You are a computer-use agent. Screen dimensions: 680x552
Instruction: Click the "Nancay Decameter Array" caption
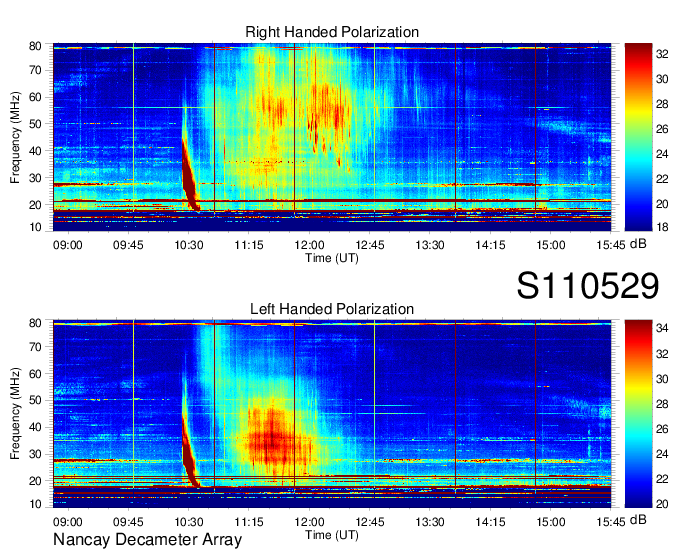pos(147,540)
